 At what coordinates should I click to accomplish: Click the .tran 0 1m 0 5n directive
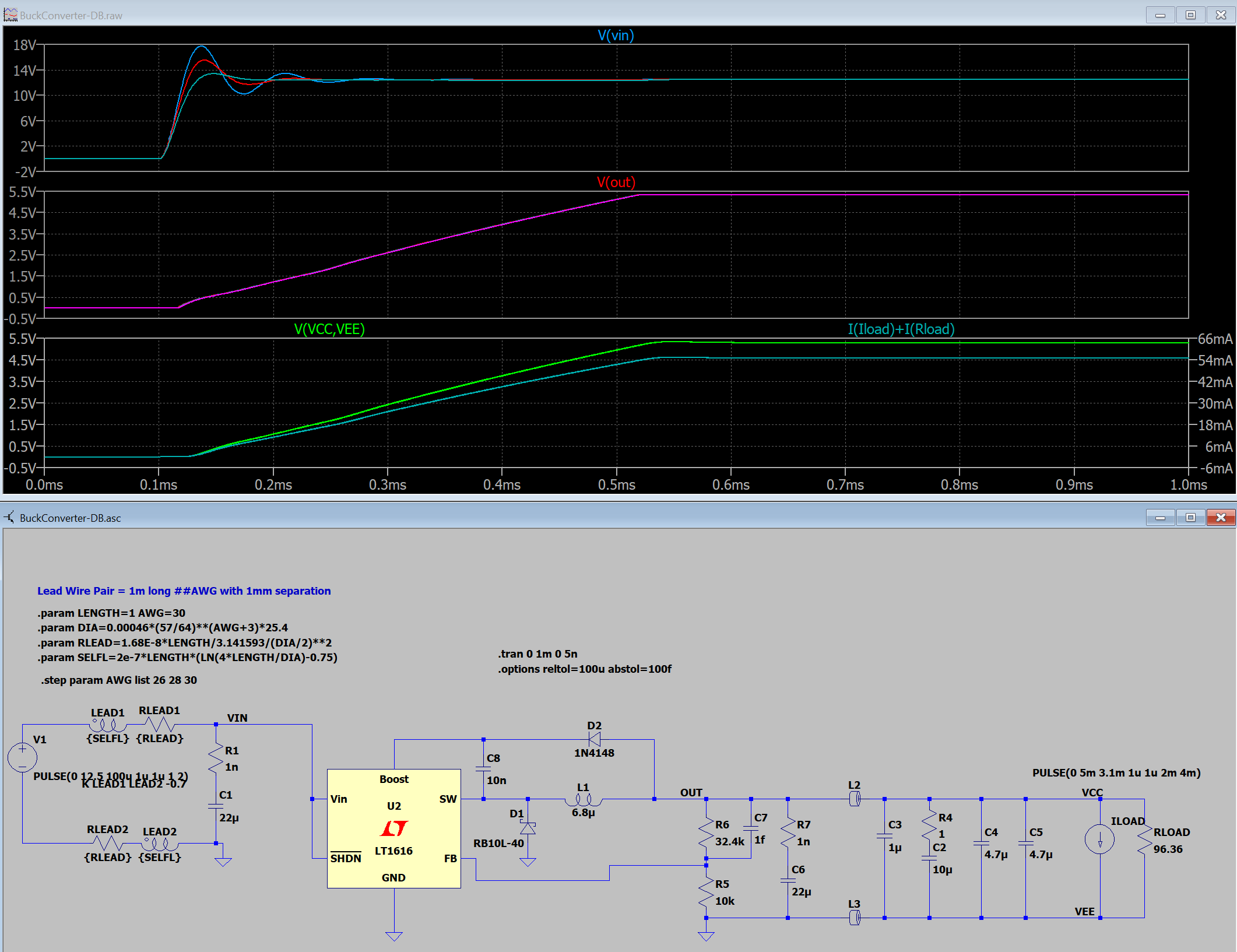pos(537,654)
